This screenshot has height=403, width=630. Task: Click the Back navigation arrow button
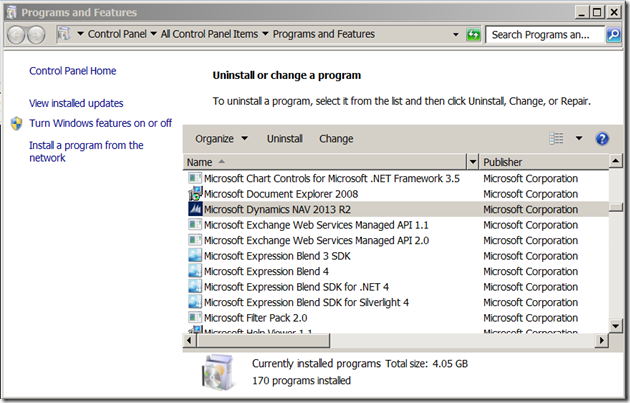16,35
